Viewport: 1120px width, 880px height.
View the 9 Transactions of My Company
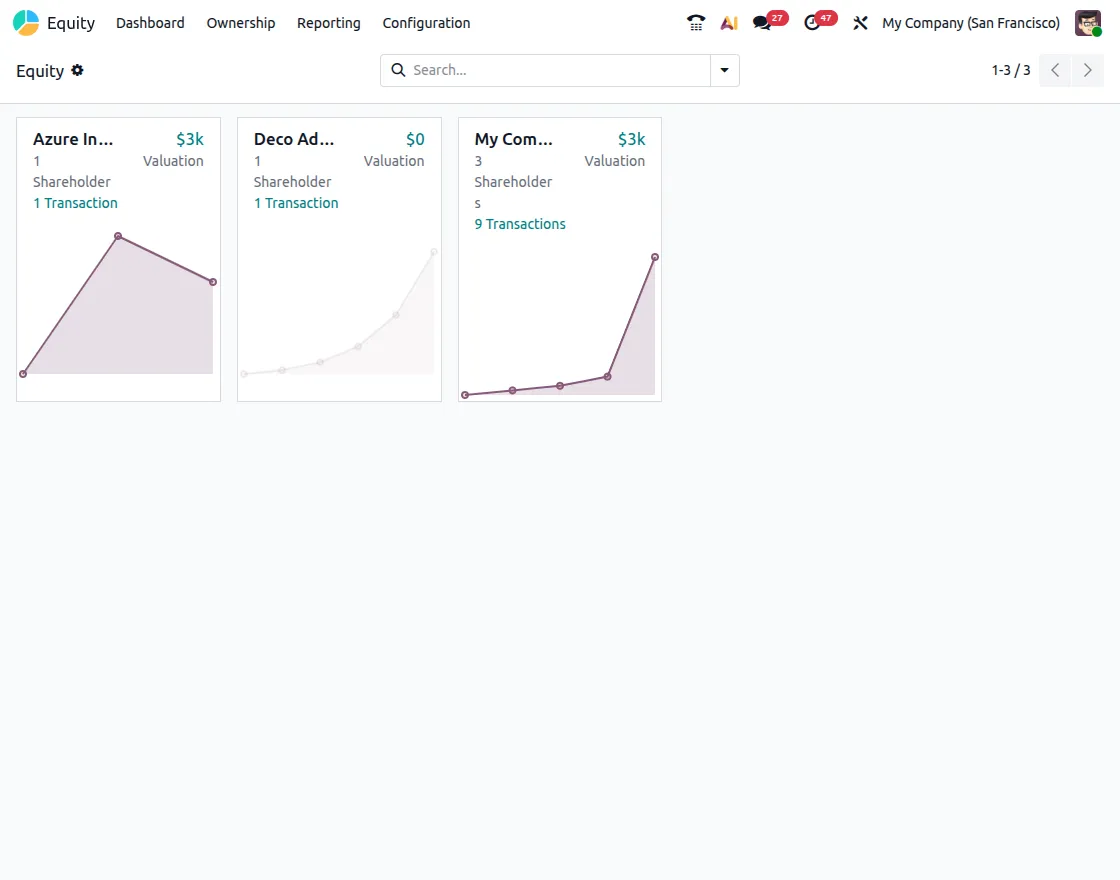(519, 224)
